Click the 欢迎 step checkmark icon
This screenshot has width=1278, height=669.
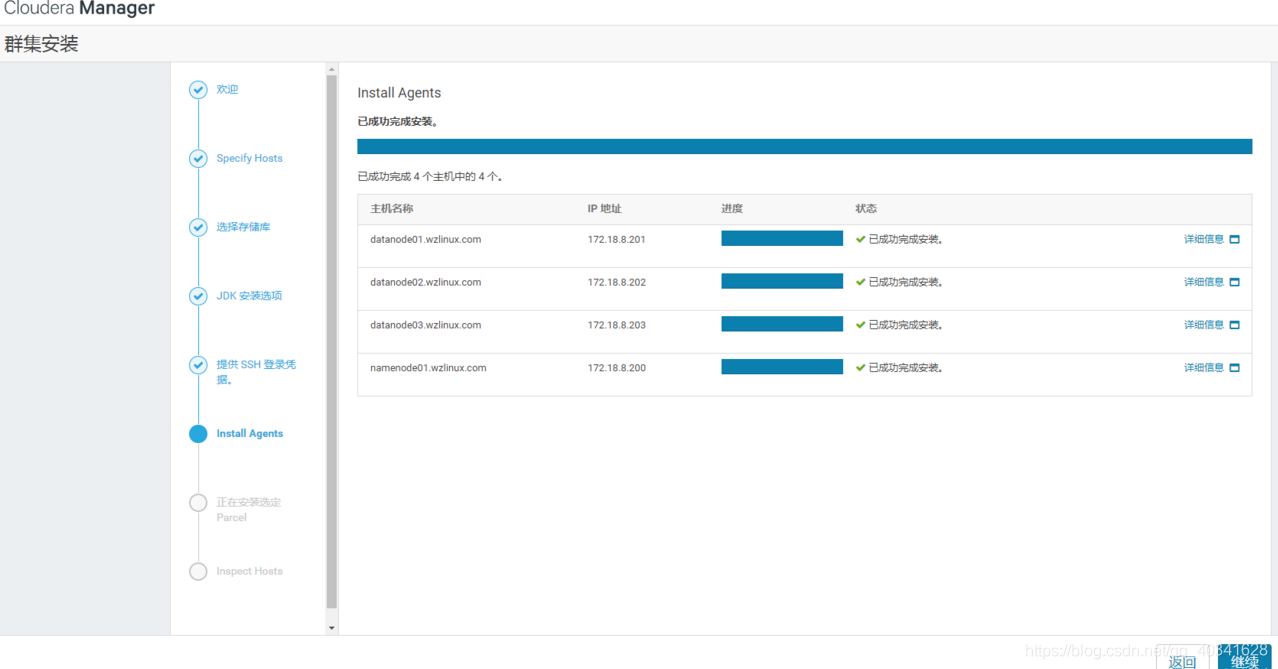(198, 90)
